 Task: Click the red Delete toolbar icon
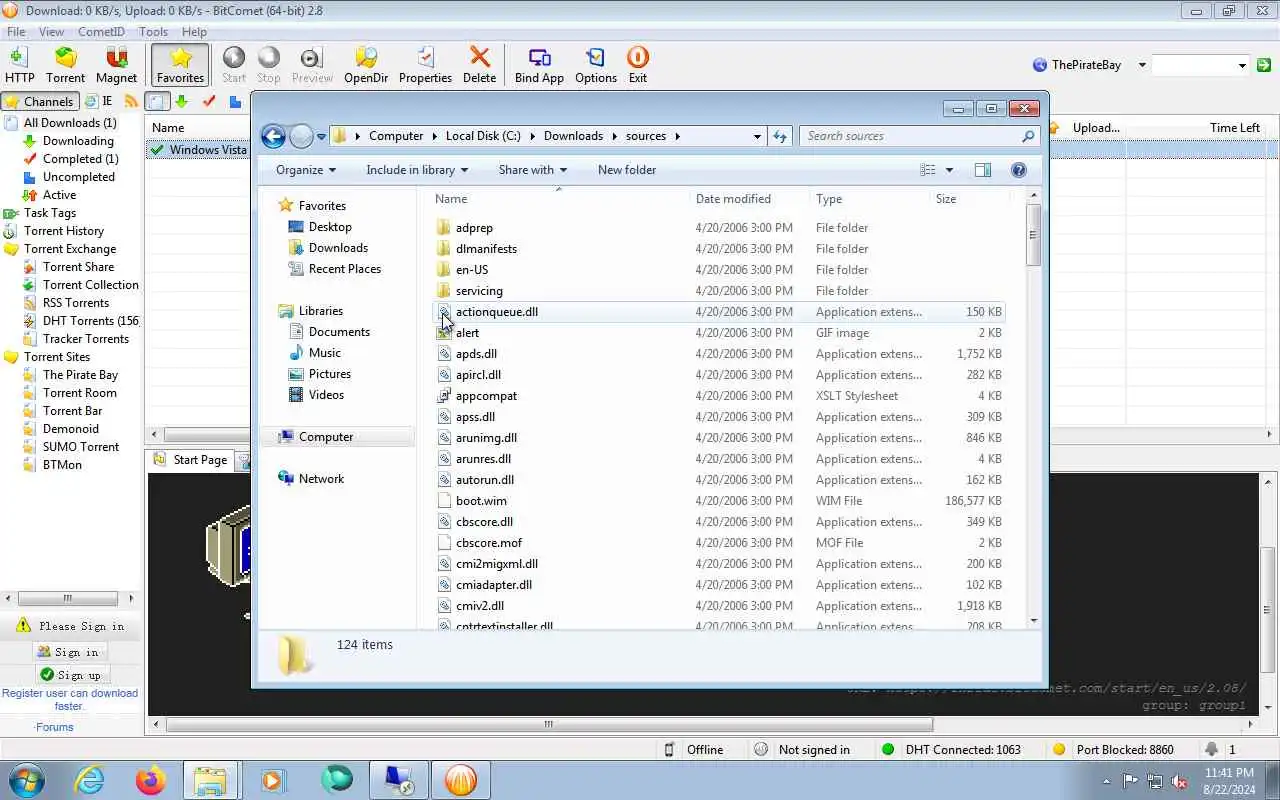[479, 65]
